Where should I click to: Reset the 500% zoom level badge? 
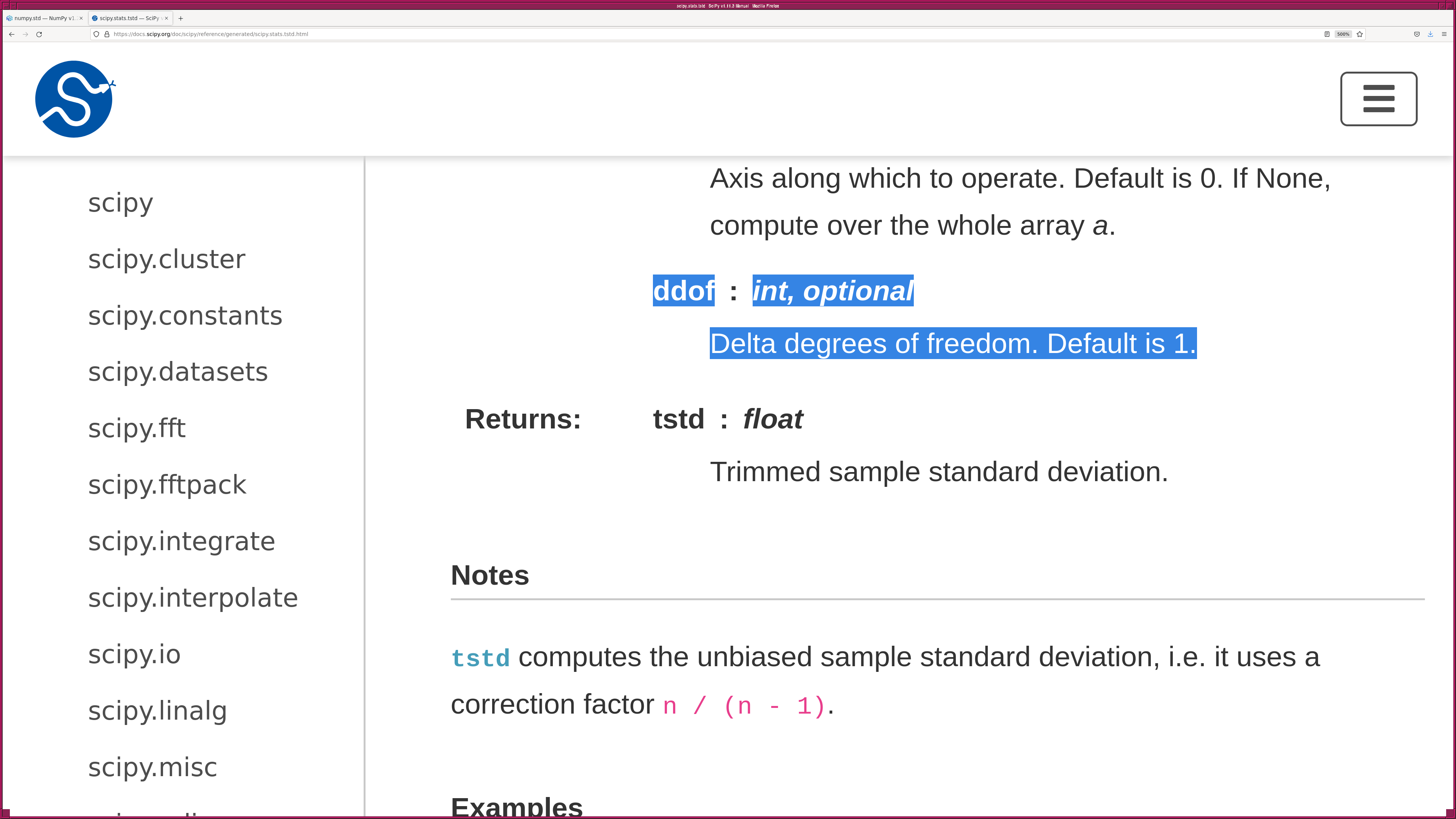1343,35
